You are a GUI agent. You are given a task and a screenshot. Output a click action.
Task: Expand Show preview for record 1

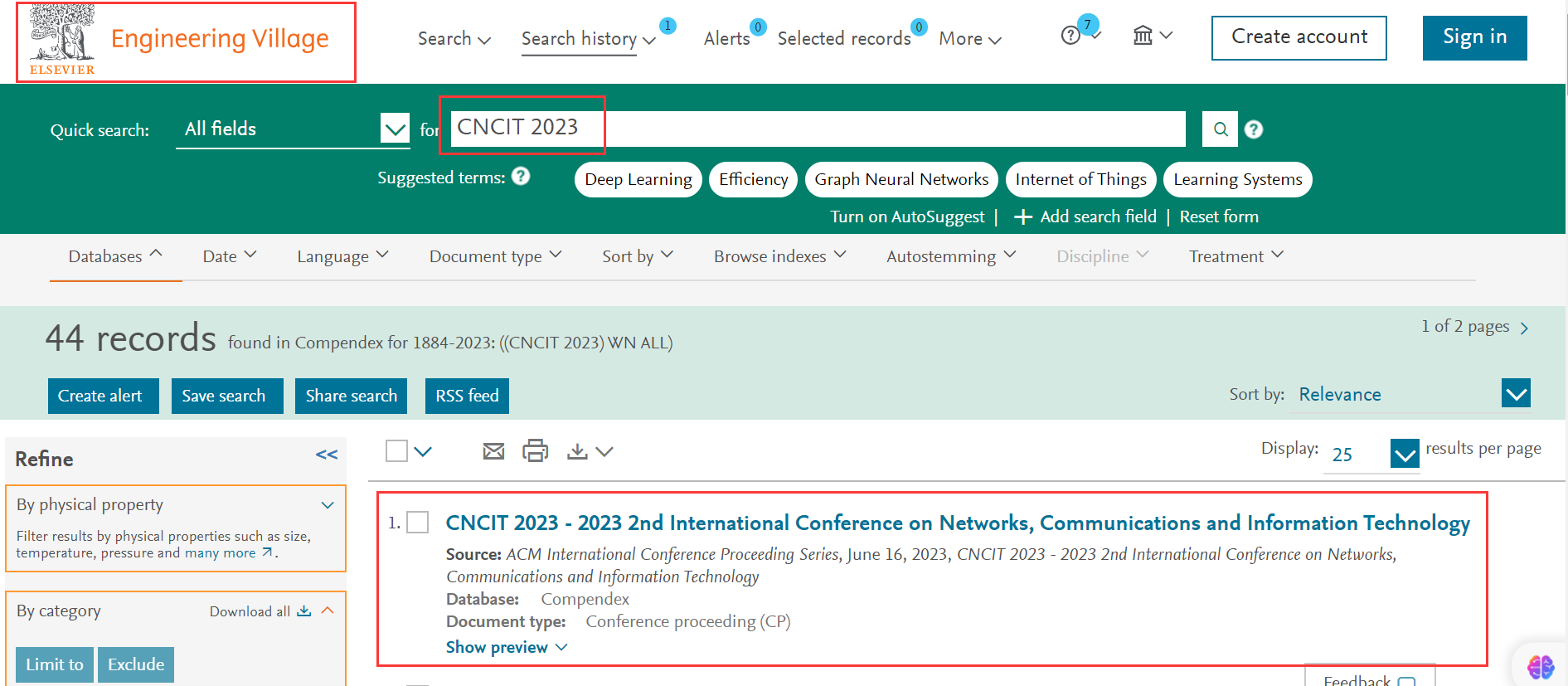[x=507, y=647]
